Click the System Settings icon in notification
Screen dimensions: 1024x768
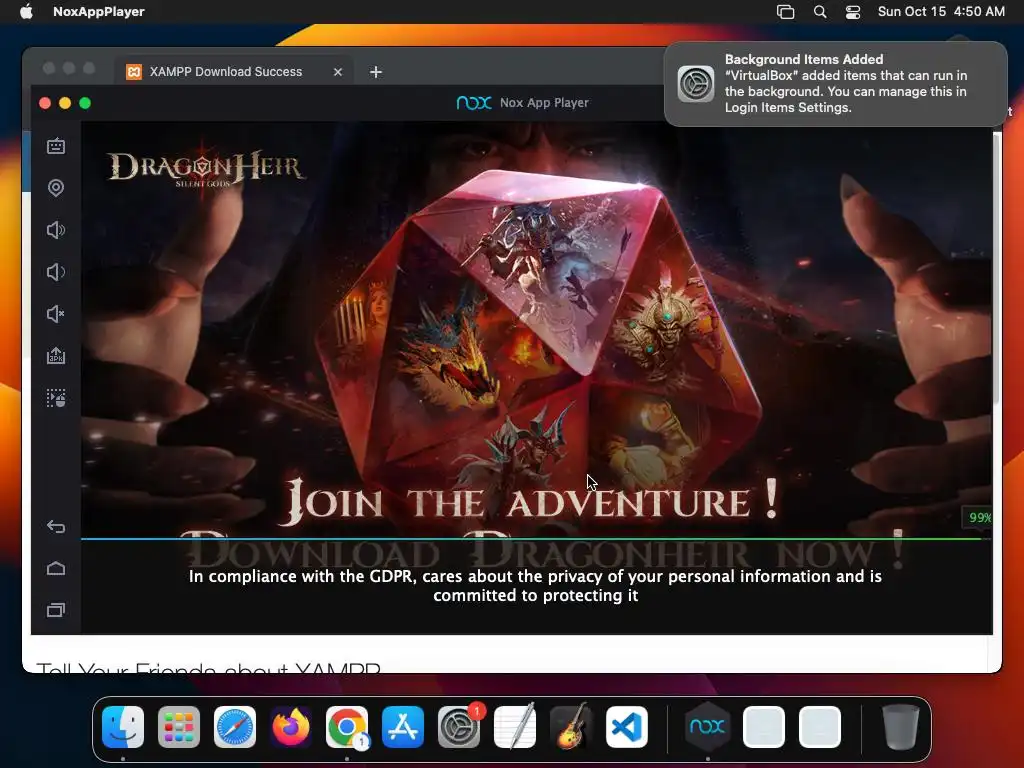pyautogui.click(x=696, y=84)
